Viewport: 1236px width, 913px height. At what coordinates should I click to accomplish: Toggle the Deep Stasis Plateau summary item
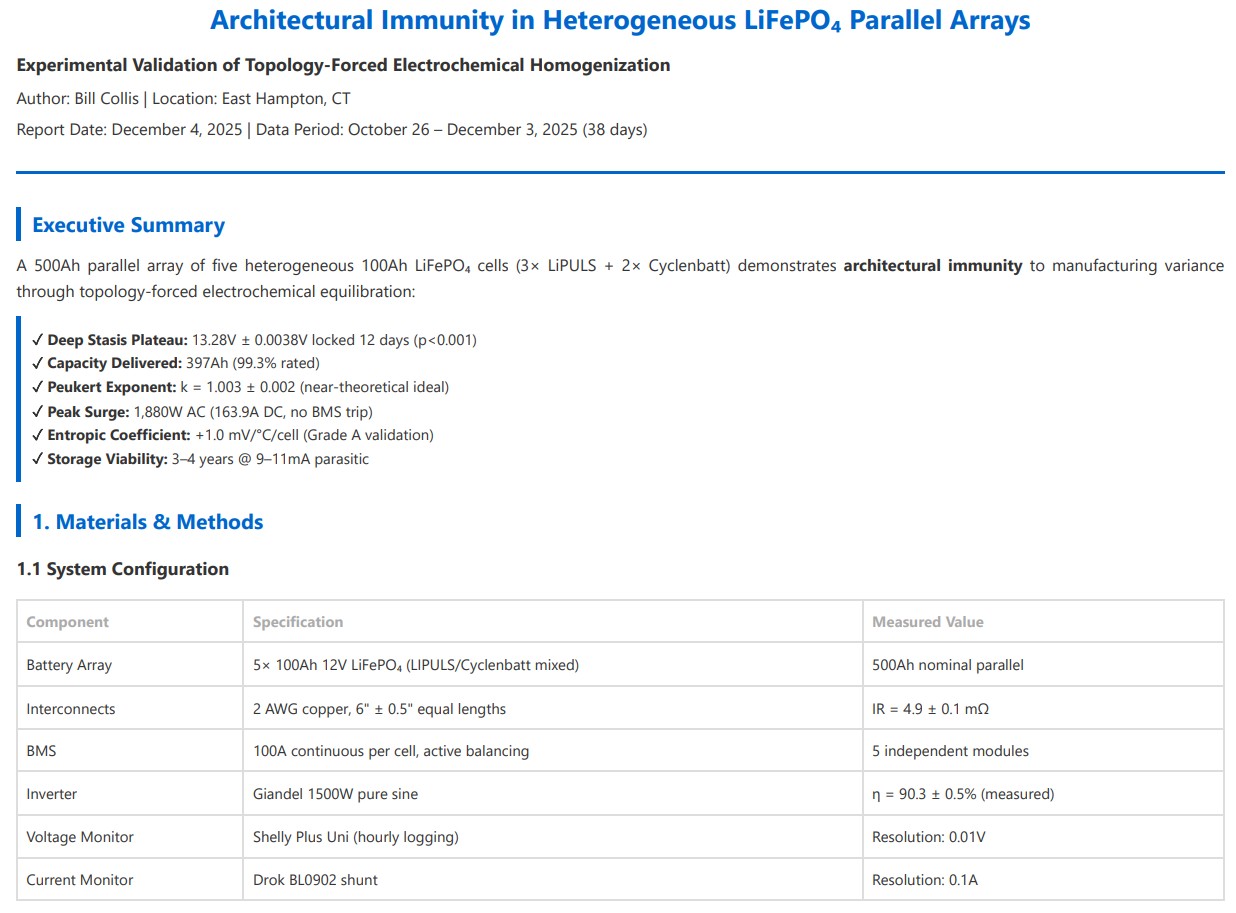click(x=250, y=340)
